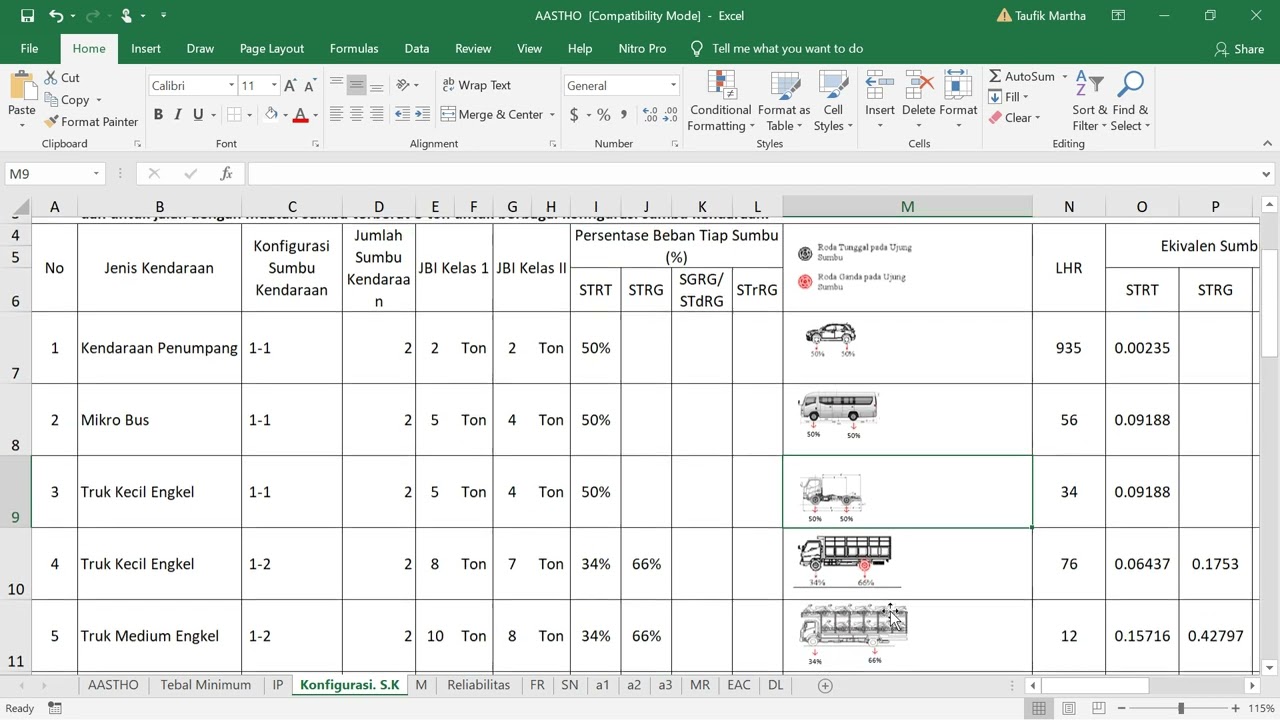Click the formula bar input field
This screenshot has height=720, width=1280.
click(x=753, y=174)
